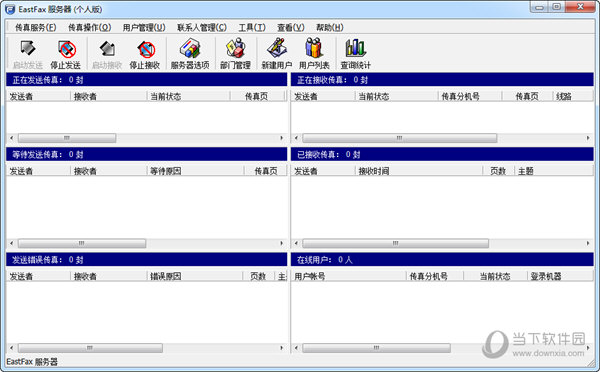Sort 正在发送传真 list by 接收者 column
This screenshot has width=600, height=372.
tap(109, 96)
